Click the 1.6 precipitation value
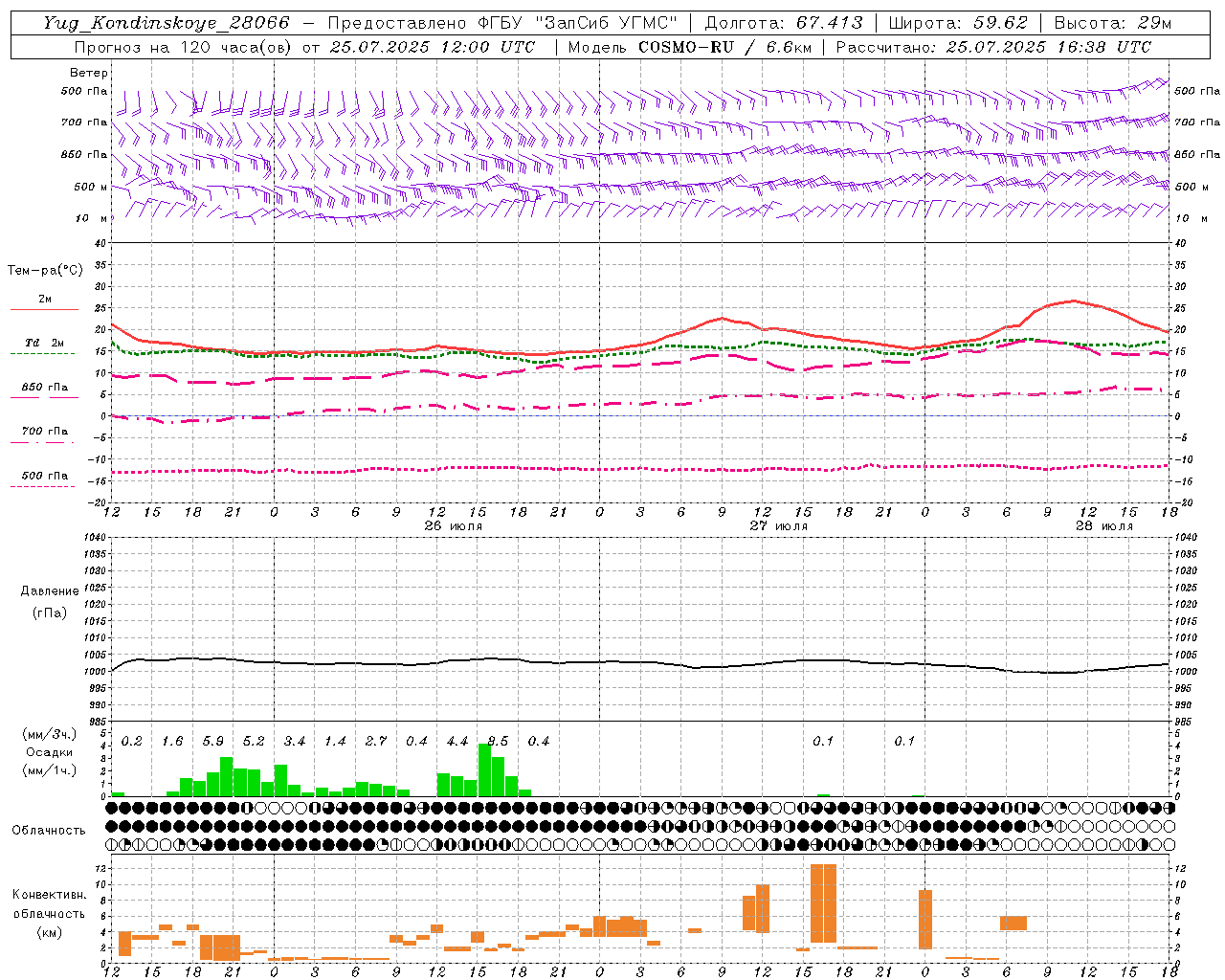1225x980 pixels. coord(172,741)
